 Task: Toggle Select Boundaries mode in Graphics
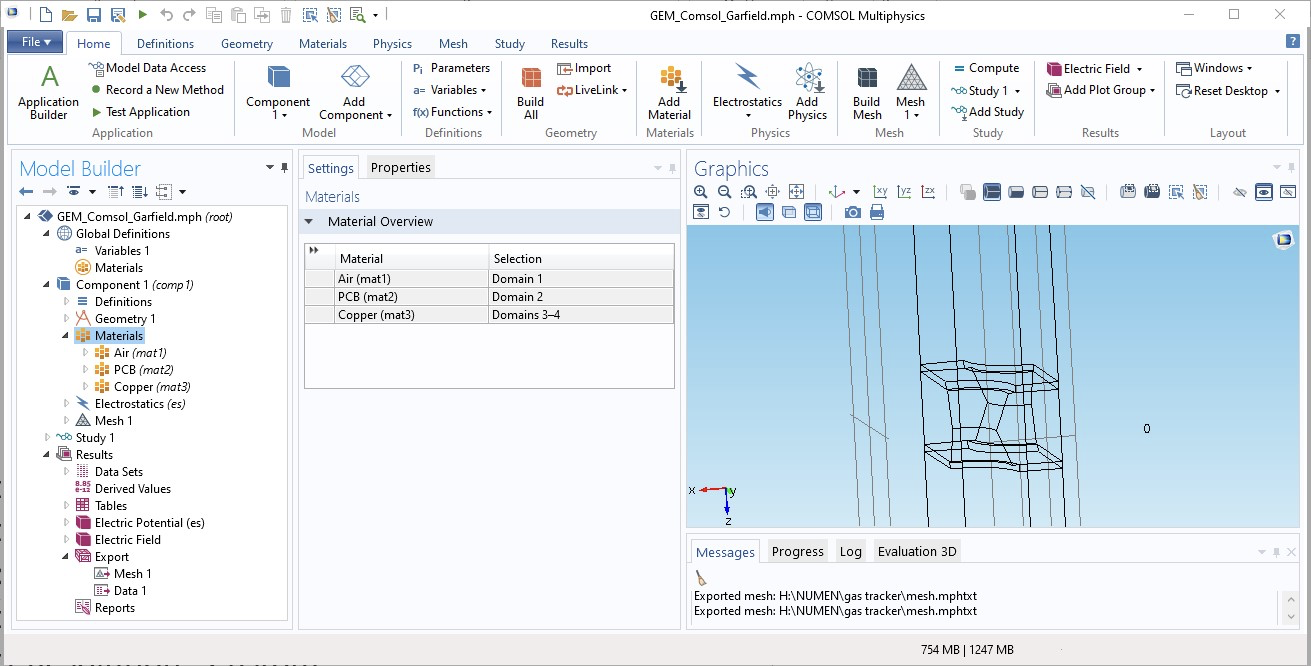coord(1016,191)
